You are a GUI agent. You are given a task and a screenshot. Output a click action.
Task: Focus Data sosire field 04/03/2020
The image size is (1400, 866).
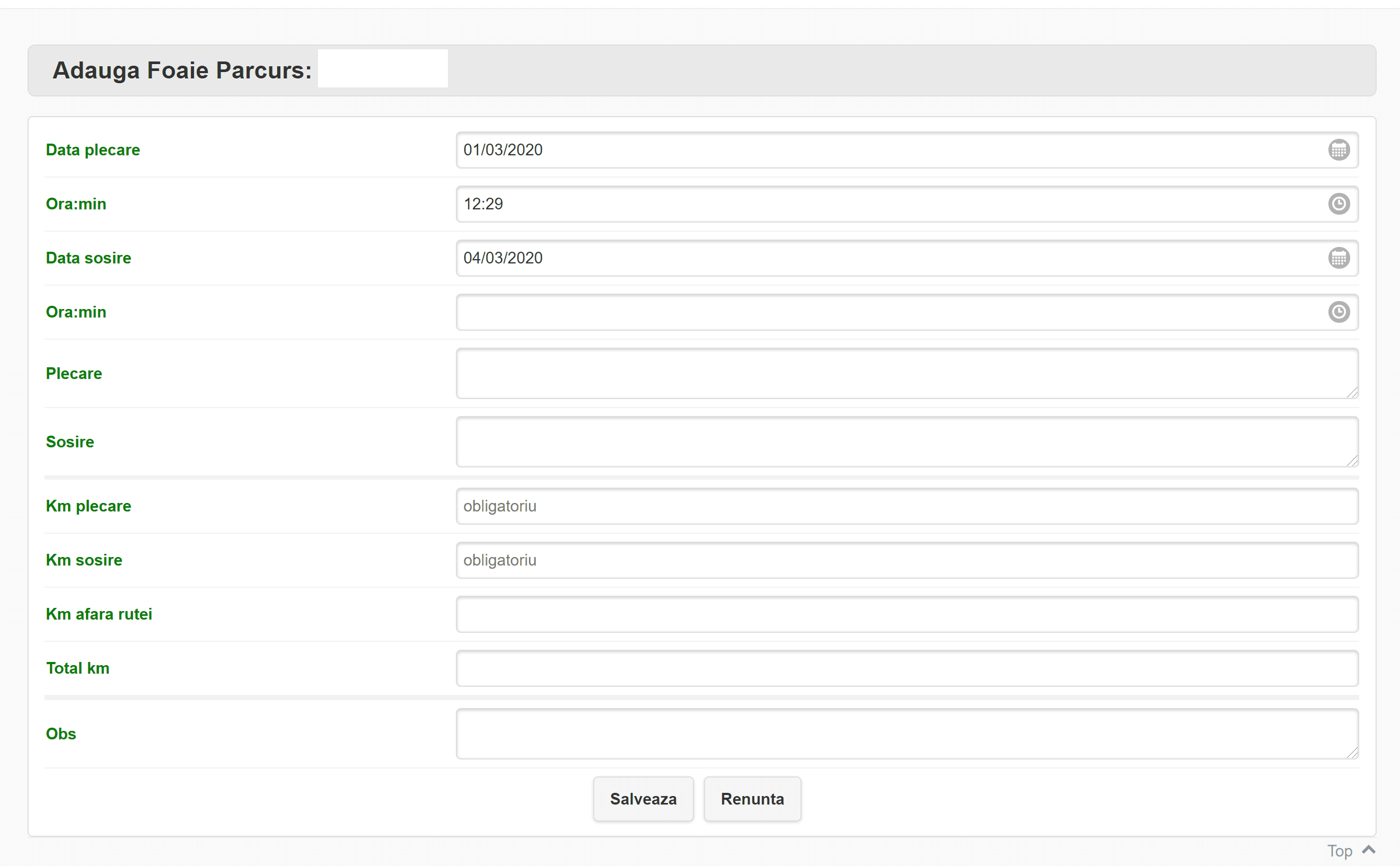(x=907, y=258)
